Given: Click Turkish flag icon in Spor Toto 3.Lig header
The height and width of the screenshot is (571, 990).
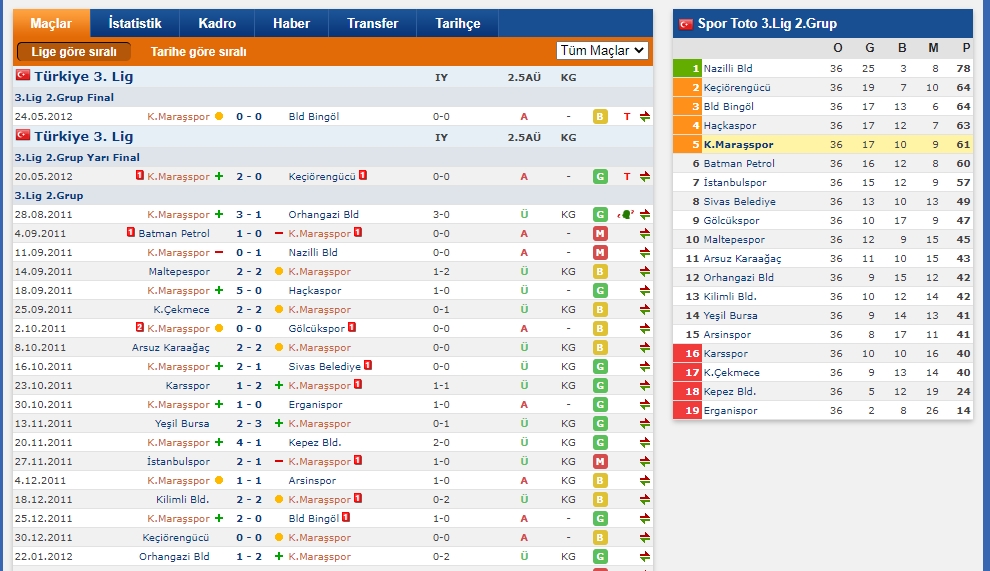Looking at the screenshot, I should click(x=686, y=24).
